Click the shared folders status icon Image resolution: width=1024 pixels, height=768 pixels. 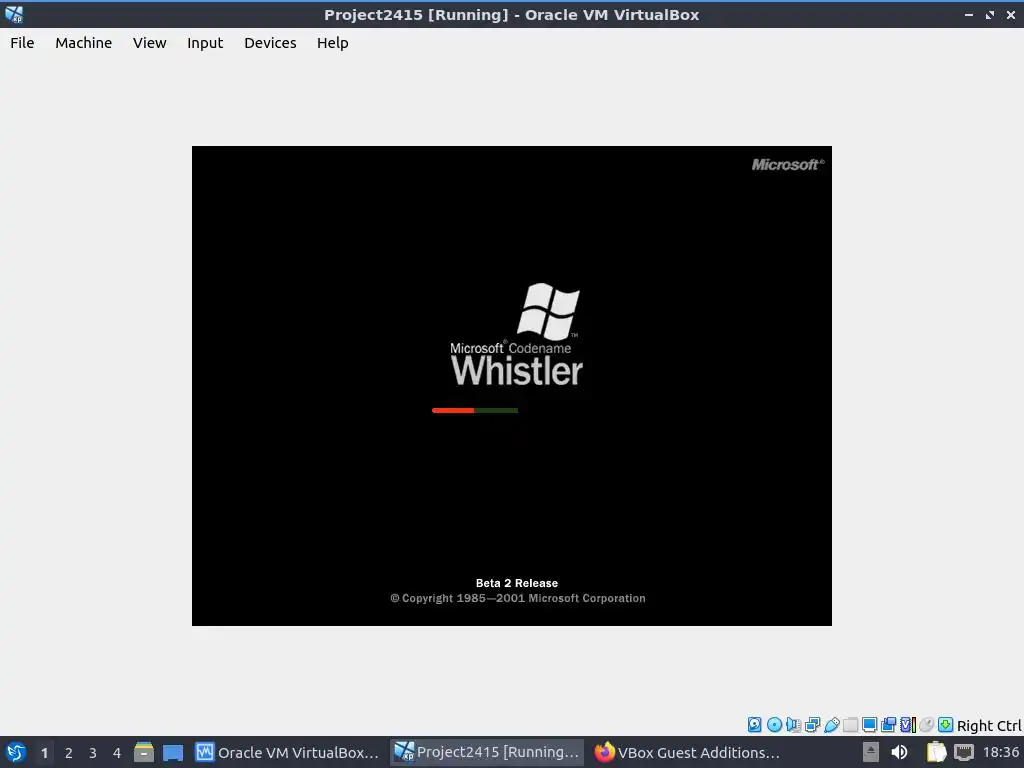pyautogui.click(x=850, y=724)
